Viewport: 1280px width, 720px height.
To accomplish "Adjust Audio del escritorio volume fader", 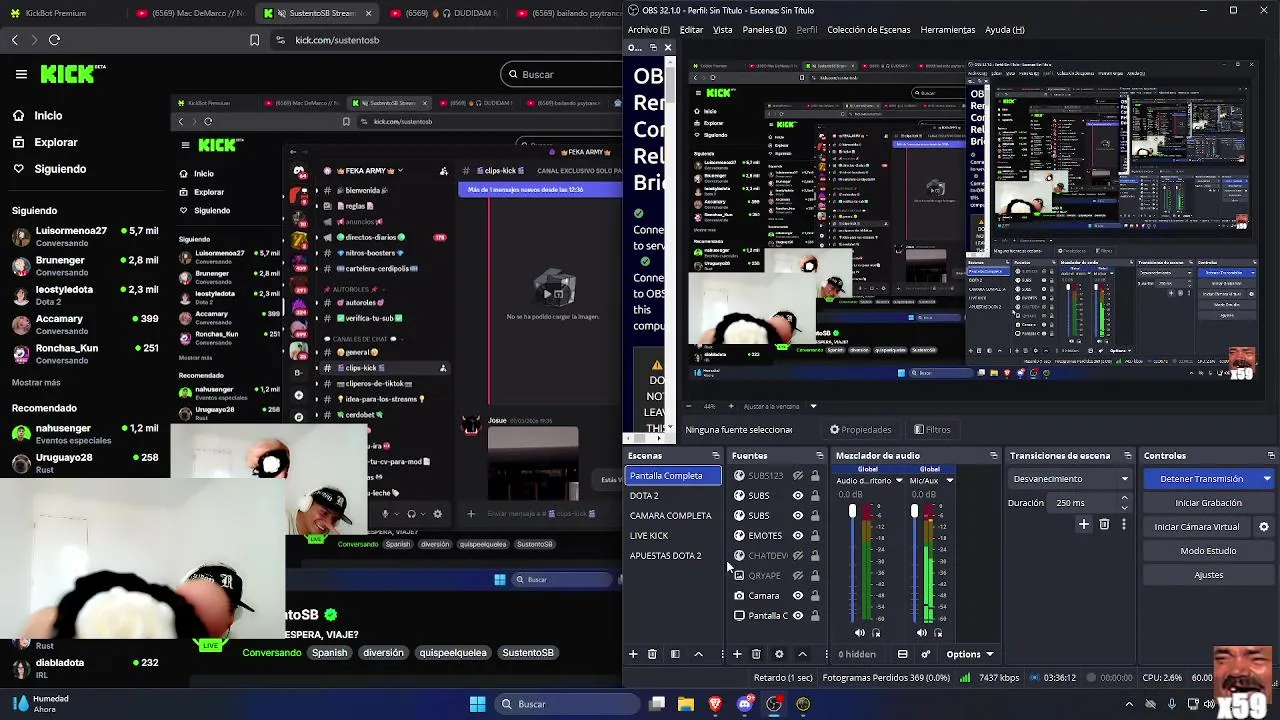I will 853,512.
